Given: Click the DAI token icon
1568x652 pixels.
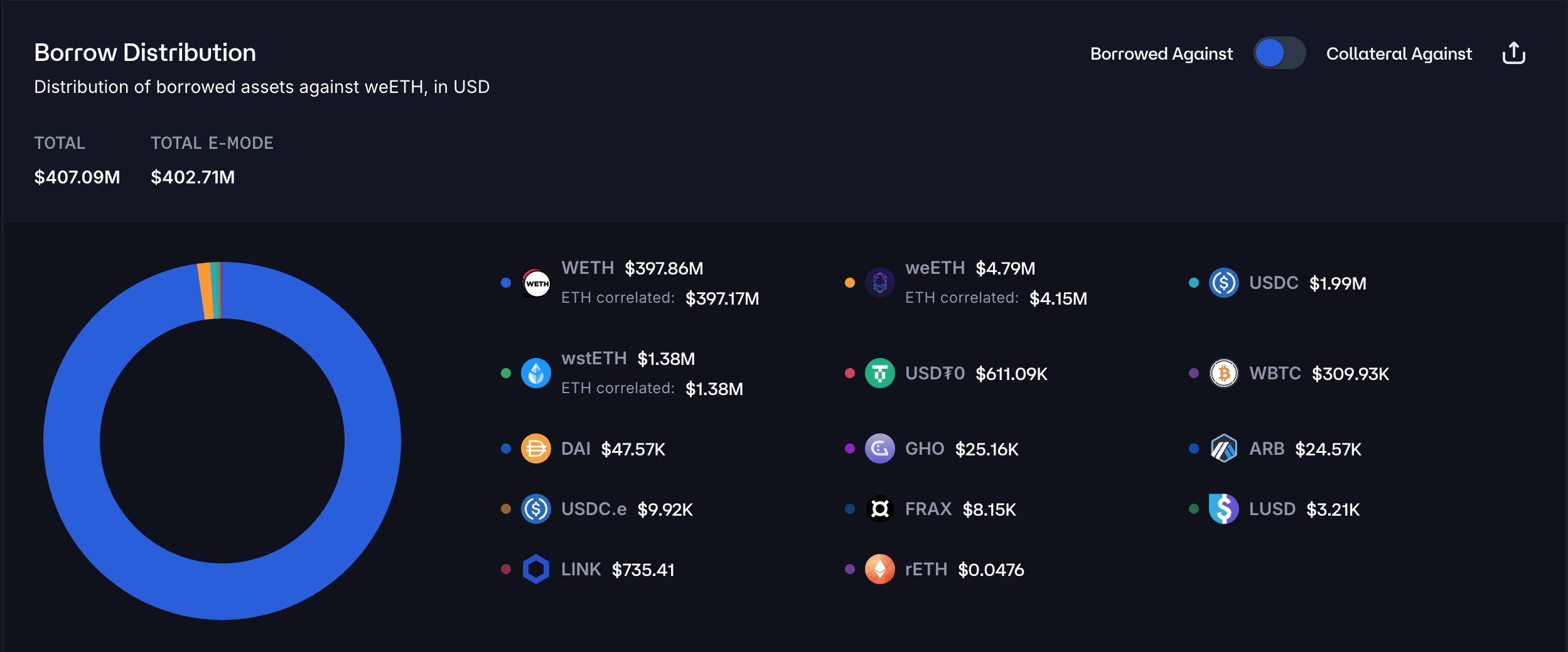Looking at the screenshot, I should pos(536,449).
